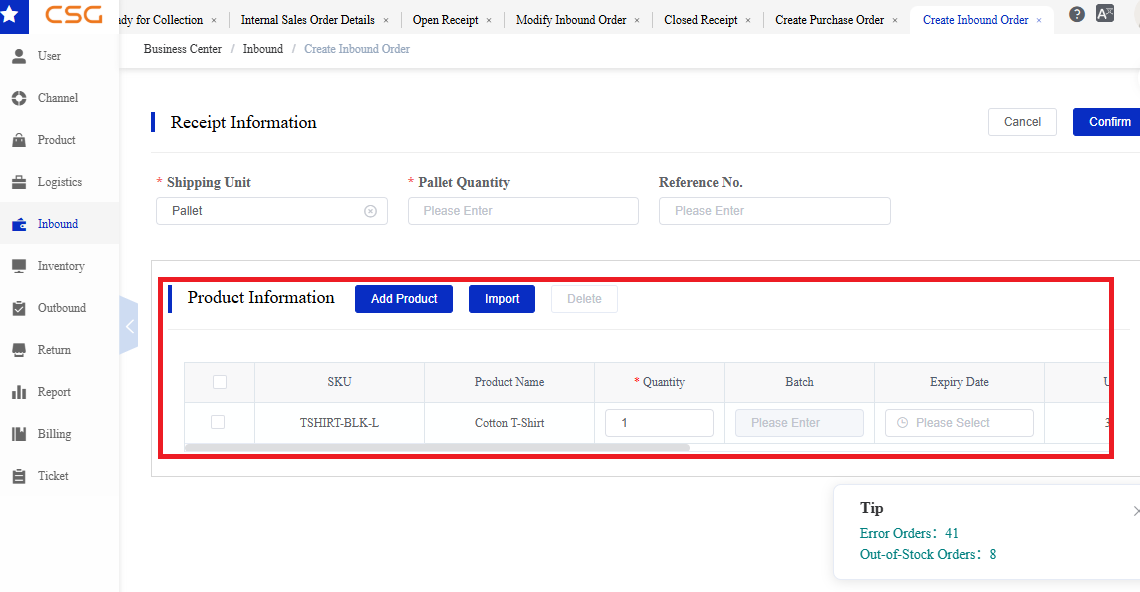Click the disabled Delete button

584,299
